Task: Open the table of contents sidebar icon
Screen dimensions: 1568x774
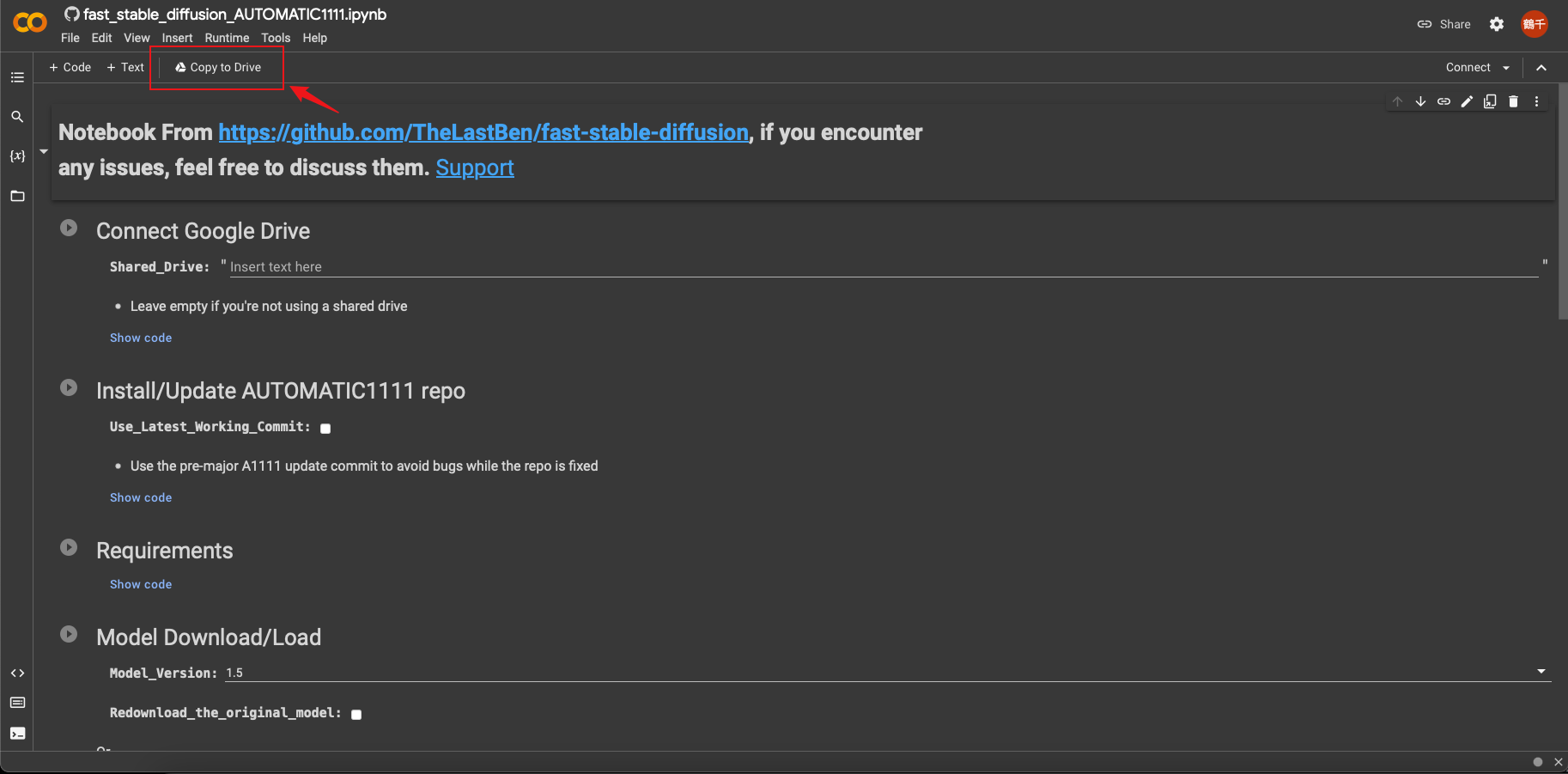Action: (x=17, y=77)
